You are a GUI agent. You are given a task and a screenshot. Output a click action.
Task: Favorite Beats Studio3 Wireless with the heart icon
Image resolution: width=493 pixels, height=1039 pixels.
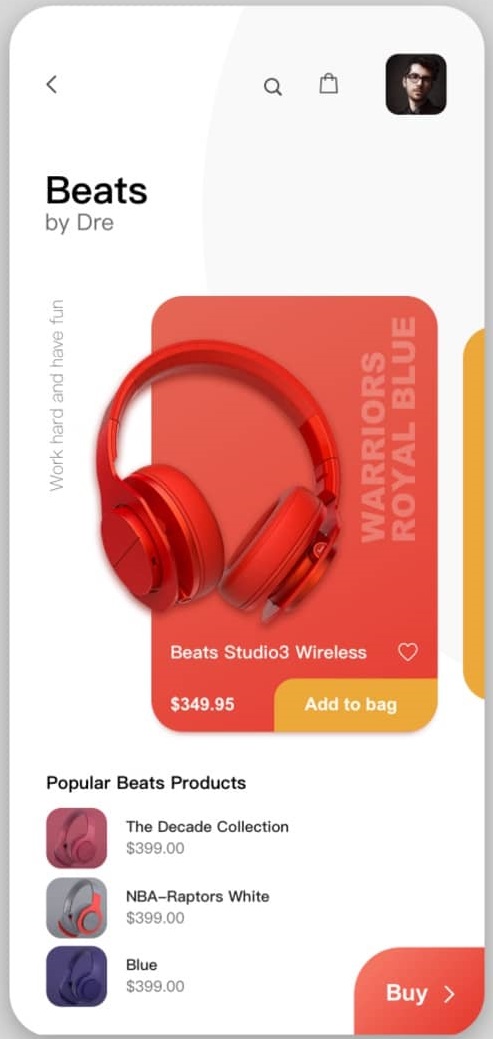pos(408,652)
